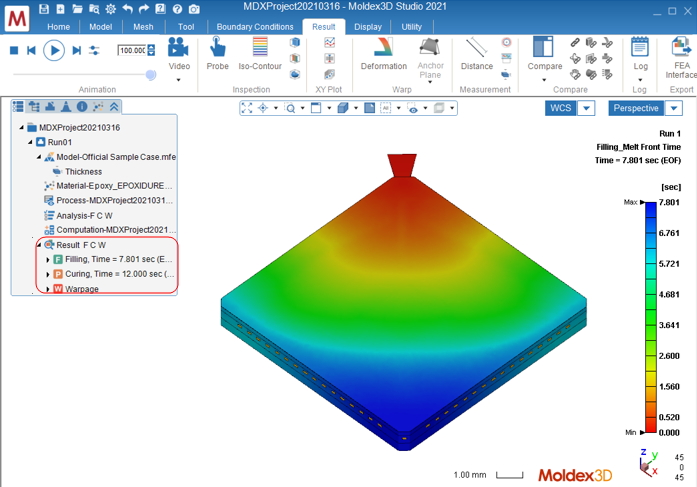Open the Display tab
The width and height of the screenshot is (697, 487).
click(x=368, y=27)
